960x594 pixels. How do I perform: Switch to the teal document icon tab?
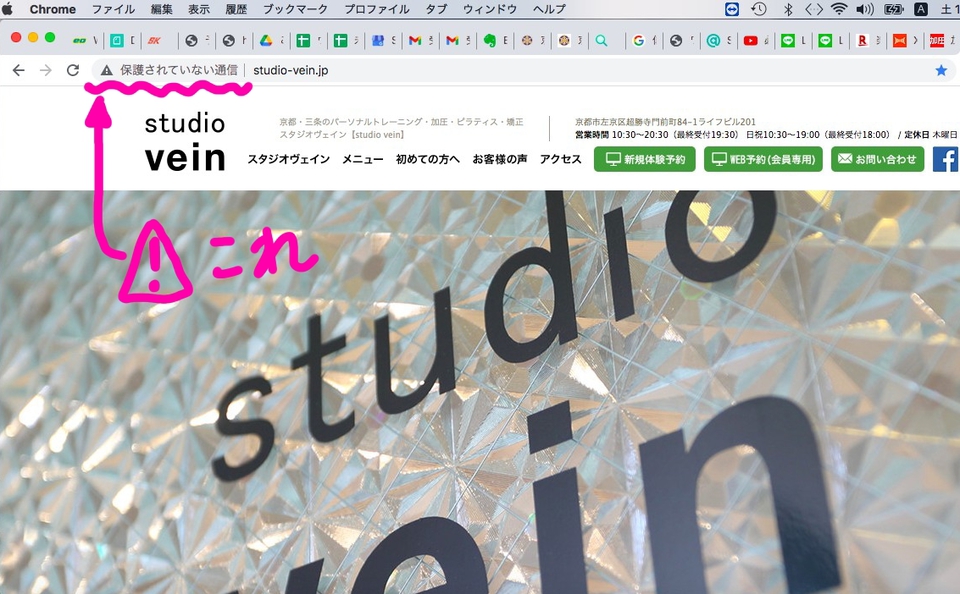pyautogui.click(x=117, y=40)
